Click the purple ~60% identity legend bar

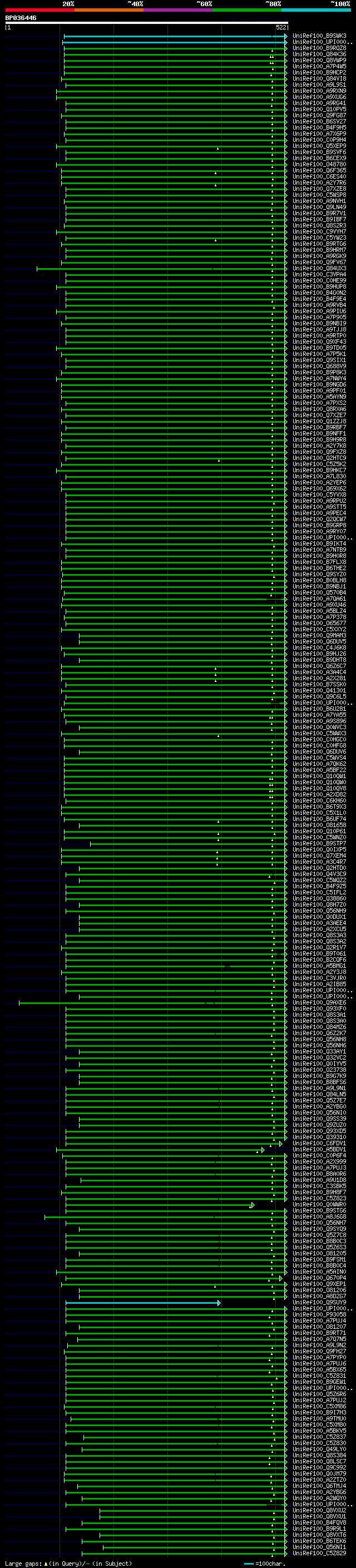click(179, 10)
